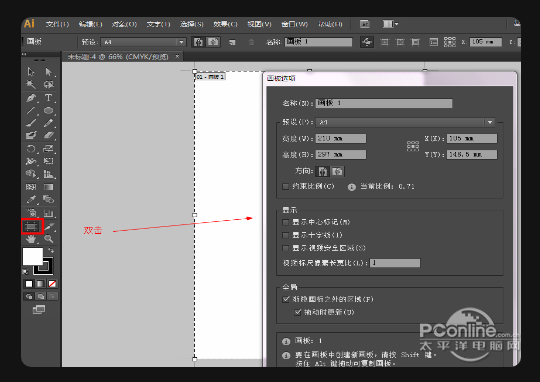Select the Line Segment tool

coord(31,111)
